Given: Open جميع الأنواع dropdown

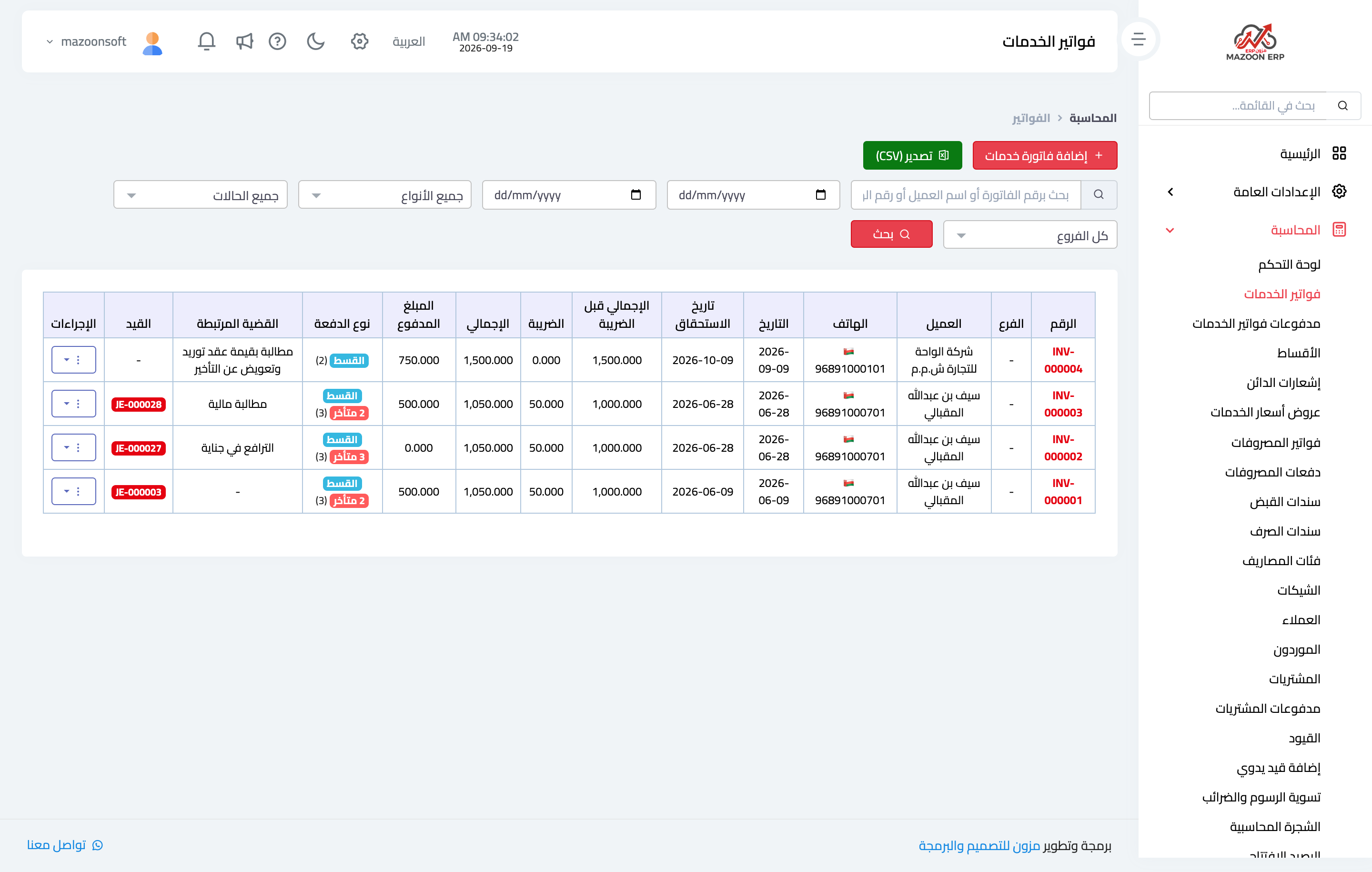Looking at the screenshot, I should pyautogui.click(x=384, y=195).
